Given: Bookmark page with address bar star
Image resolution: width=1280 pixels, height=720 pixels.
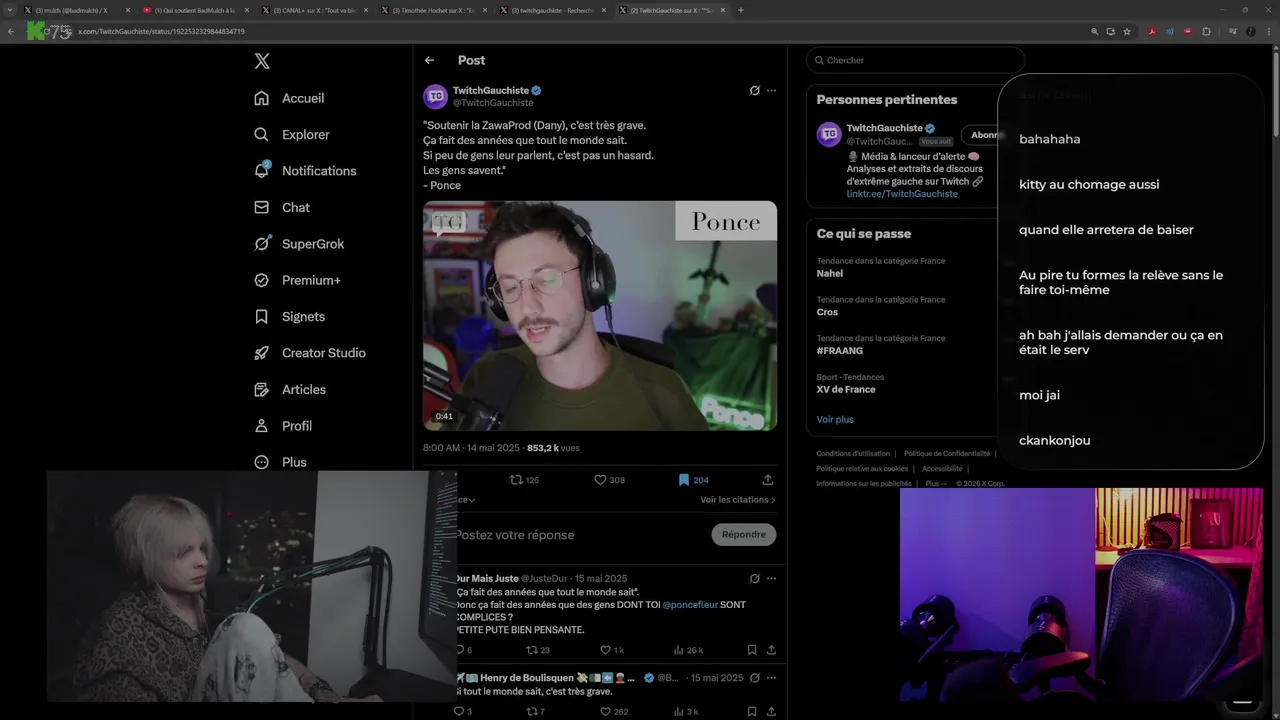Looking at the screenshot, I should (x=1127, y=31).
